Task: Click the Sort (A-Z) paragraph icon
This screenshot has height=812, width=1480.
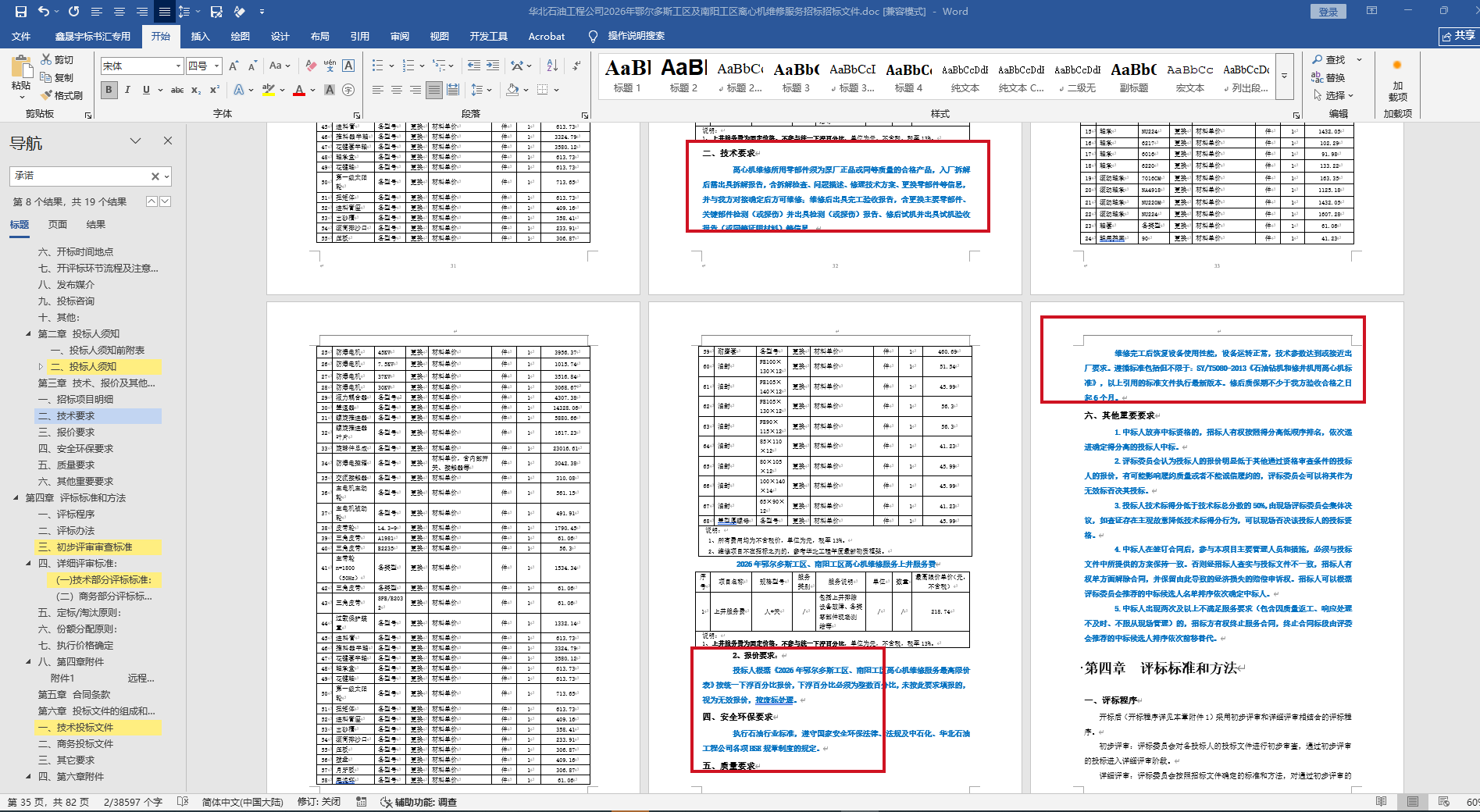Action: 552,66
